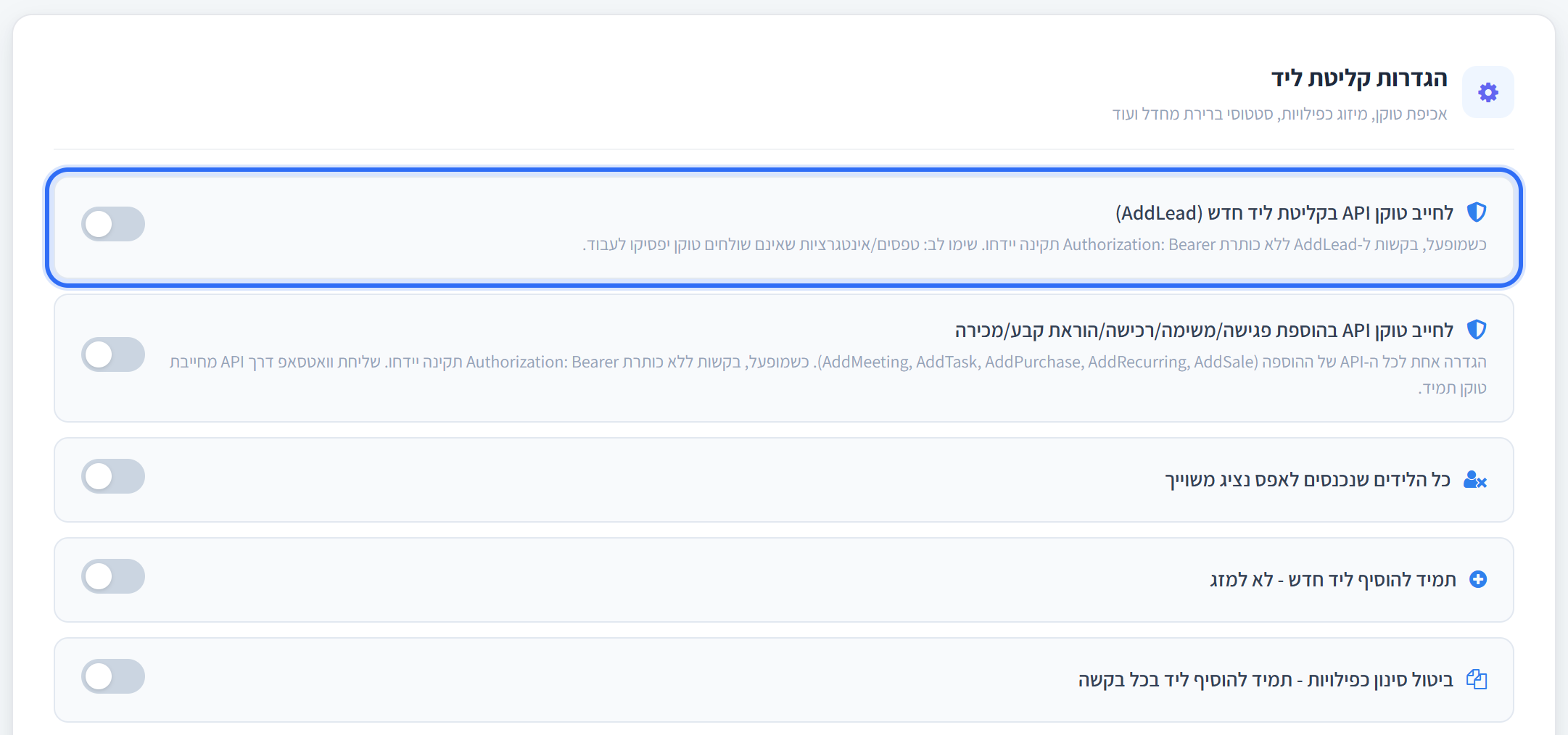The image size is (1568, 735).
Task: Click the כל הלידים שנכנסים לאפס נציג משוייך label
Action: pos(1308,480)
